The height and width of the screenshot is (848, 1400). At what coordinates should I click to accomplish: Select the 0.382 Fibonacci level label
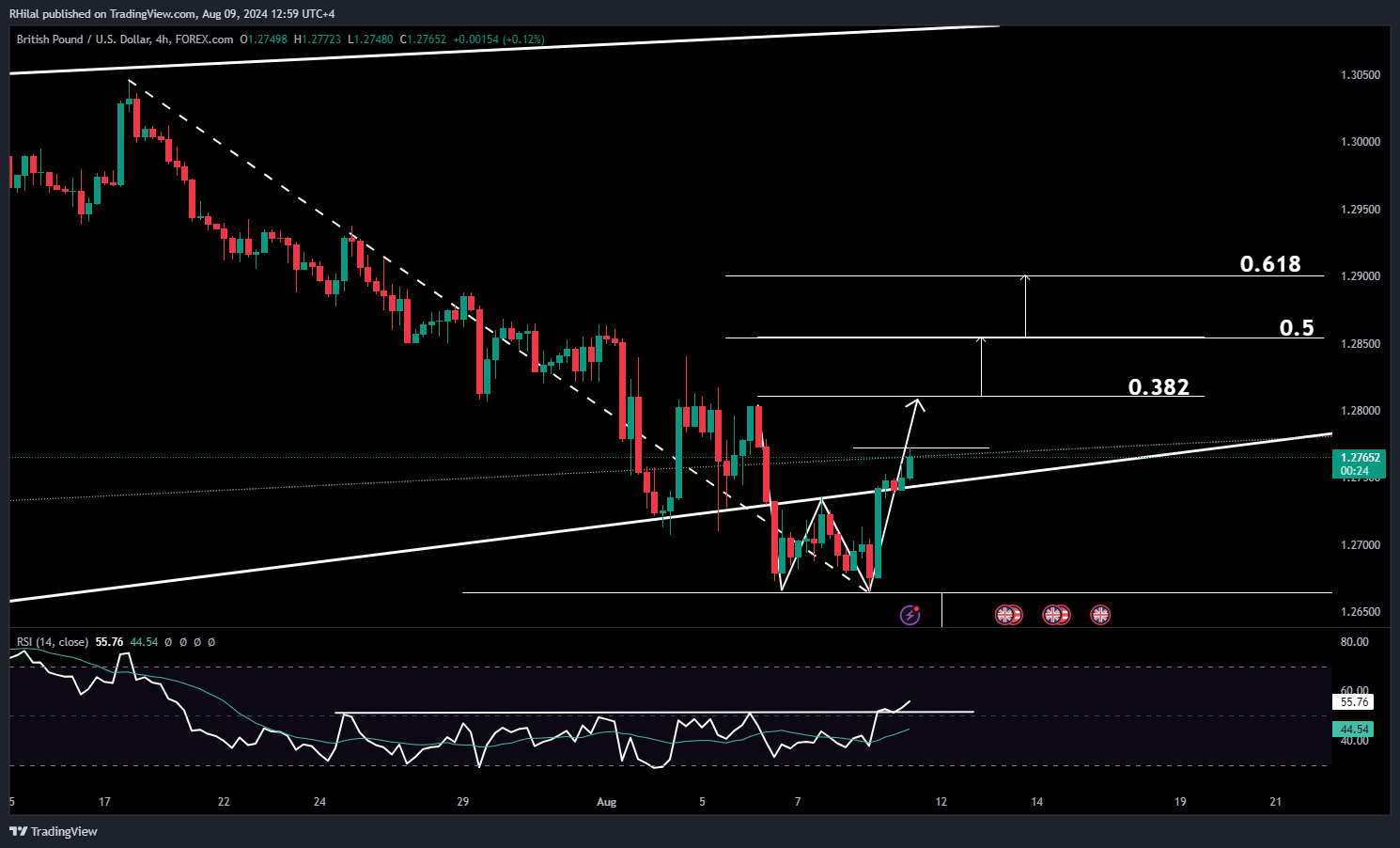(1159, 387)
